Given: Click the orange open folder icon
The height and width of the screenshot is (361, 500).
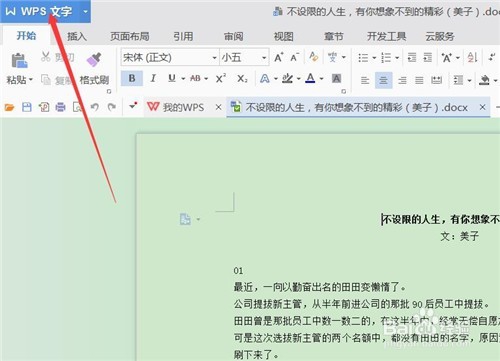Looking at the screenshot, I should tap(9, 107).
